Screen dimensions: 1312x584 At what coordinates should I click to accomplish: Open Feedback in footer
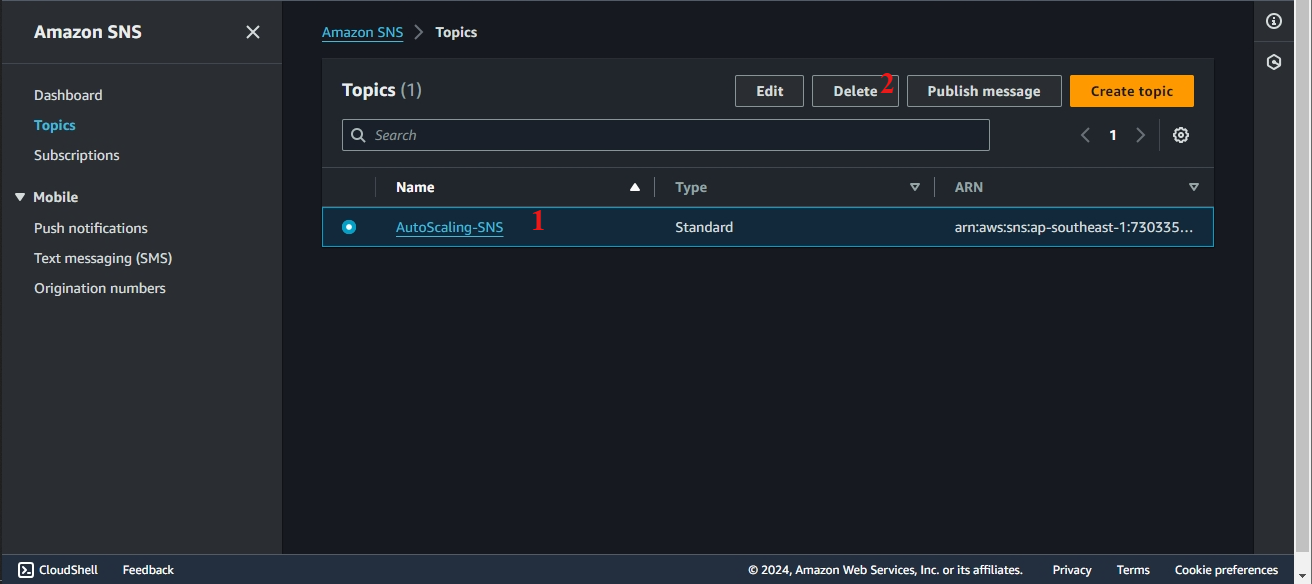148,570
